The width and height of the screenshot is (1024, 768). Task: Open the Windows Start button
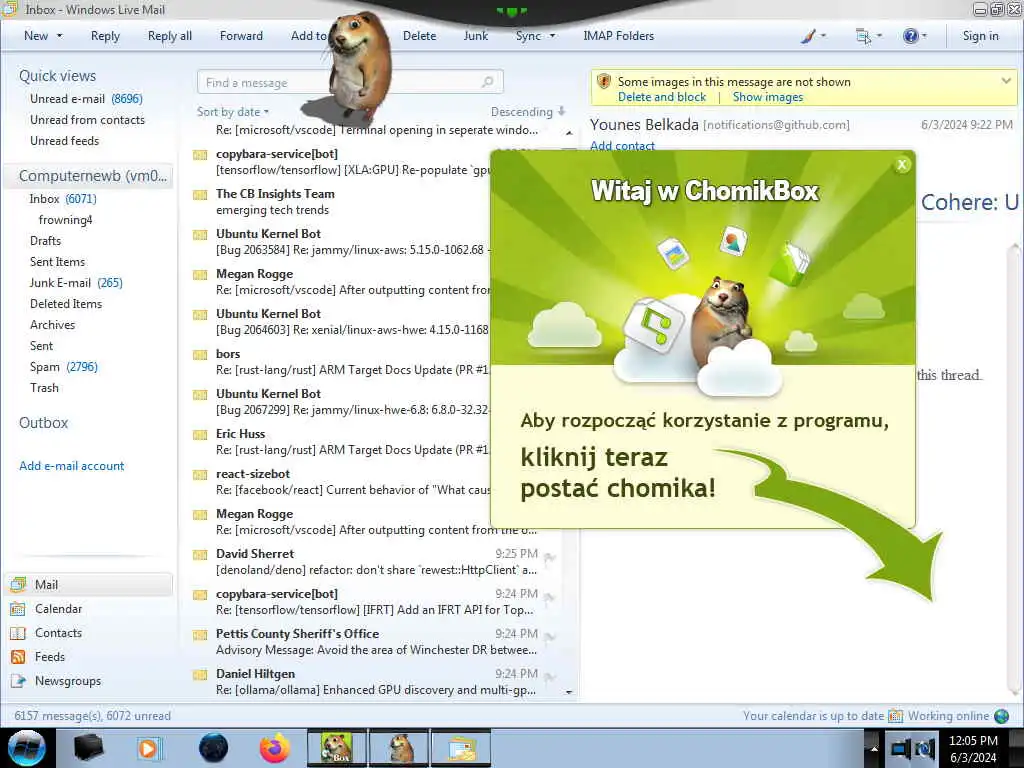click(x=26, y=748)
